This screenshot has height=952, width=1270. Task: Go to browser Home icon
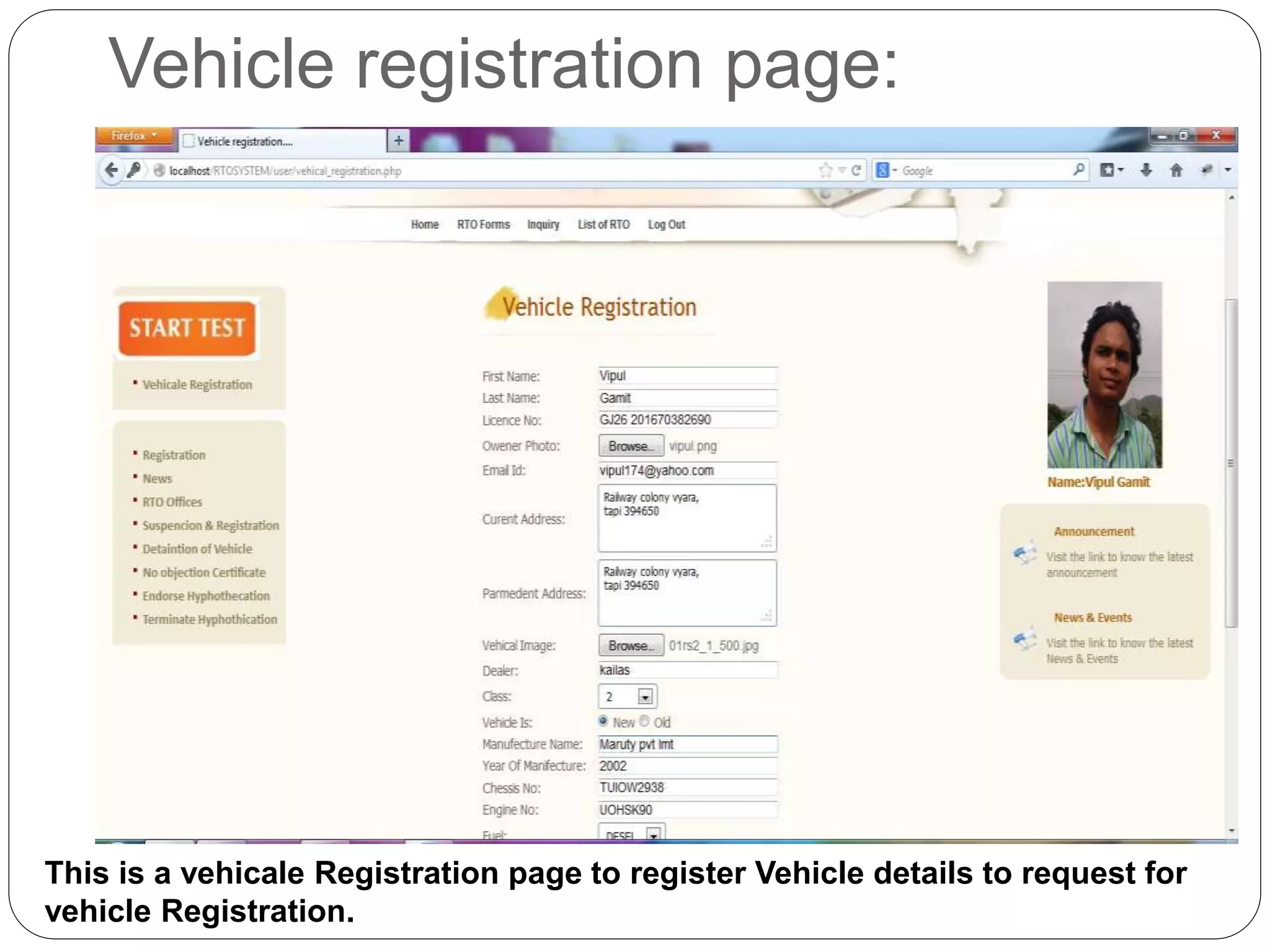(1176, 170)
